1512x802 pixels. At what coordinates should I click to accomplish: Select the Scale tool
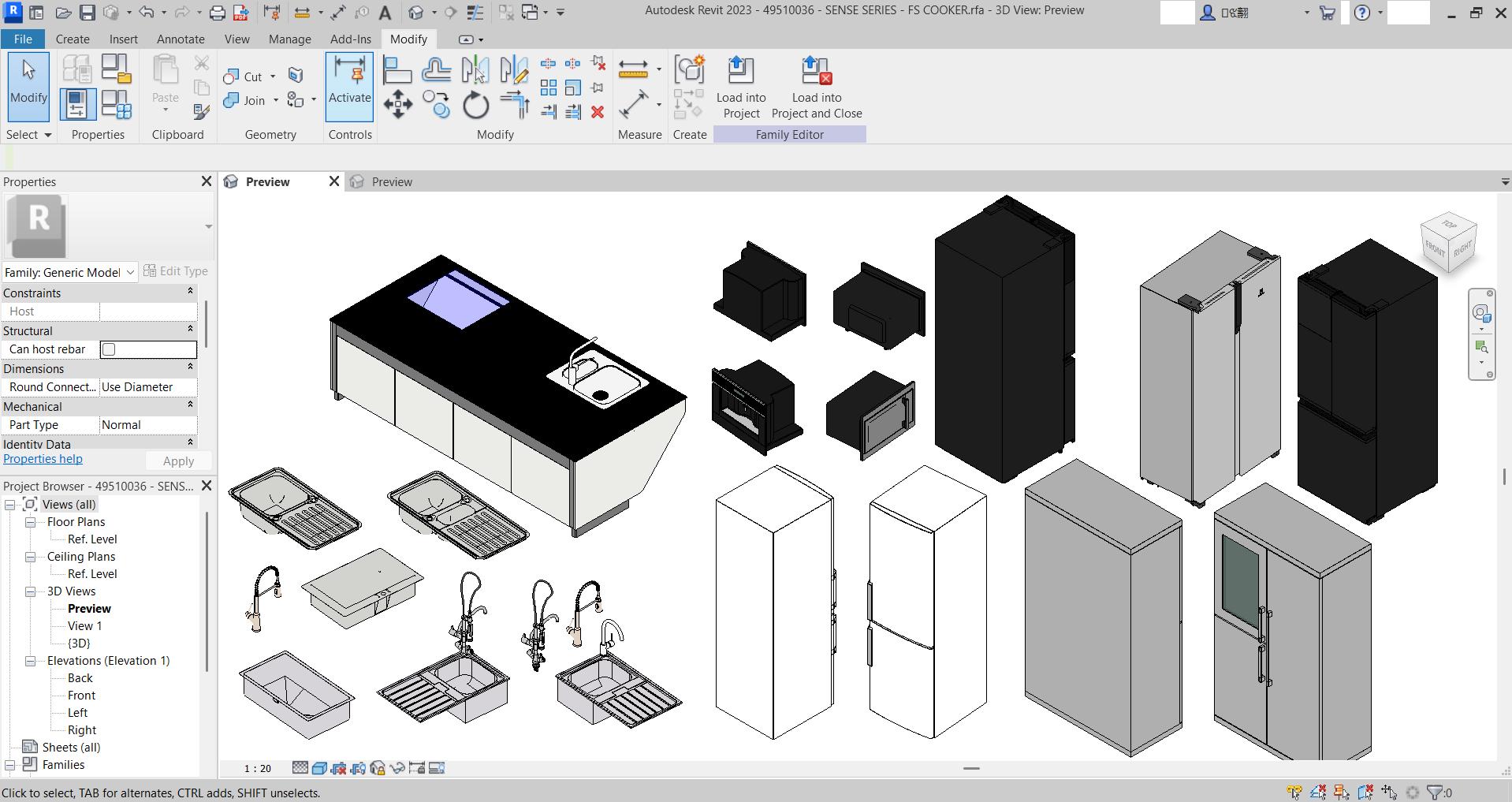[x=573, y=88]
